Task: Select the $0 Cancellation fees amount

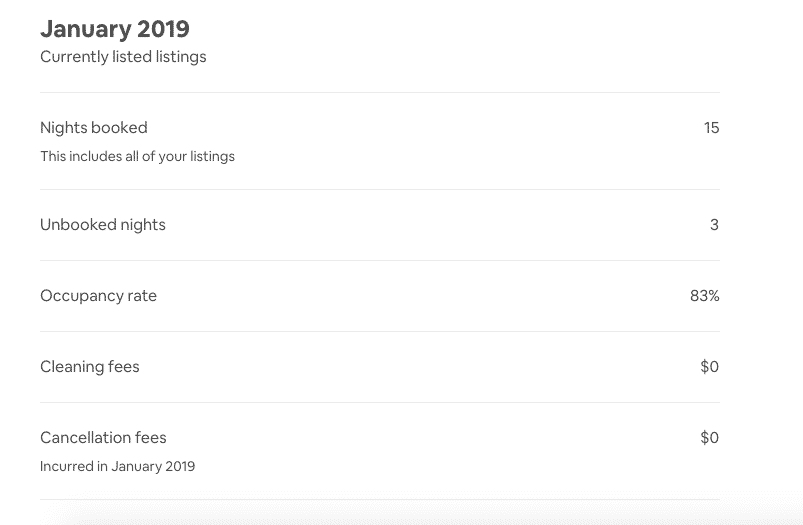Action: tap(710, 438)
